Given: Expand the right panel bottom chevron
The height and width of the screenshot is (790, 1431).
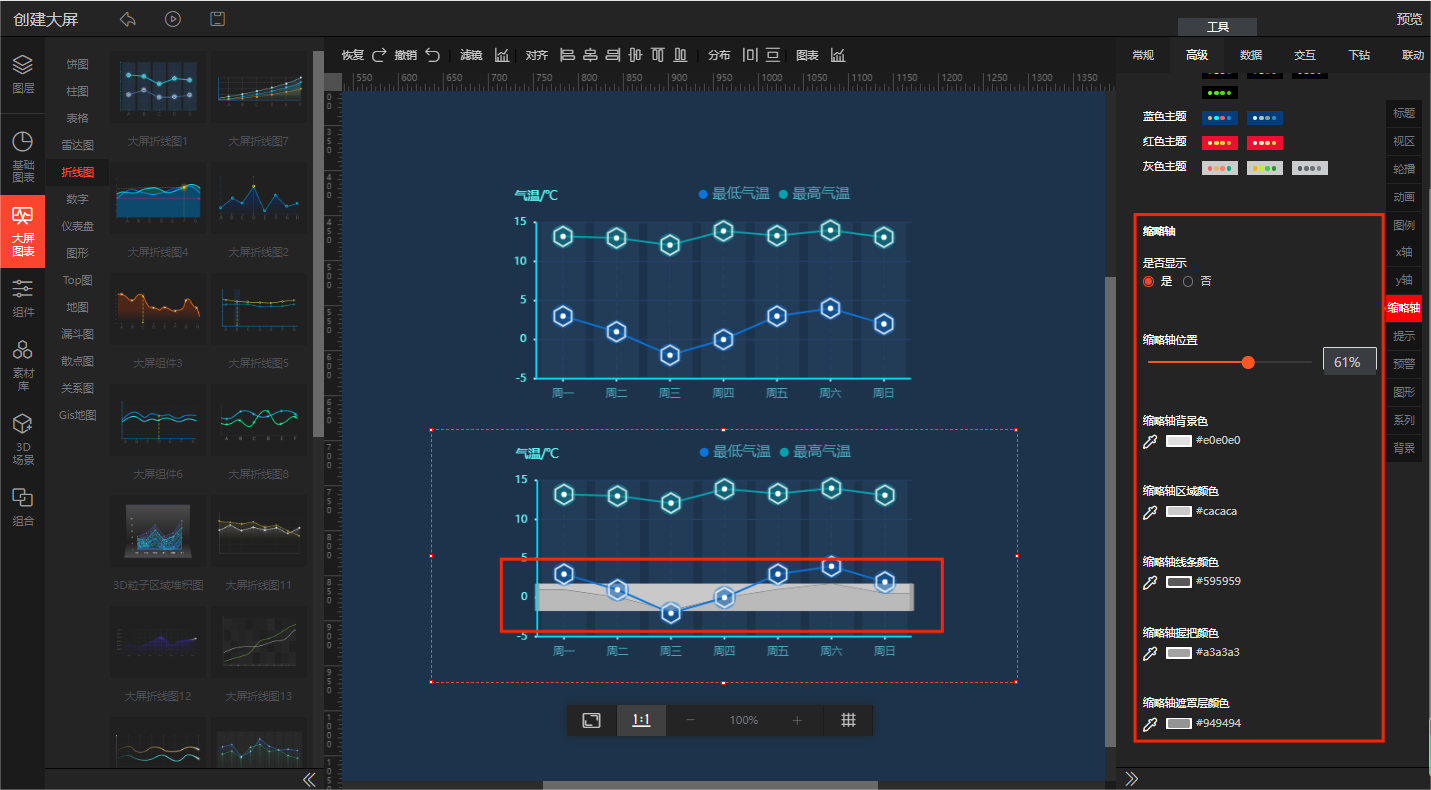Looking at the screenshot, I should tap(1132, 778).
